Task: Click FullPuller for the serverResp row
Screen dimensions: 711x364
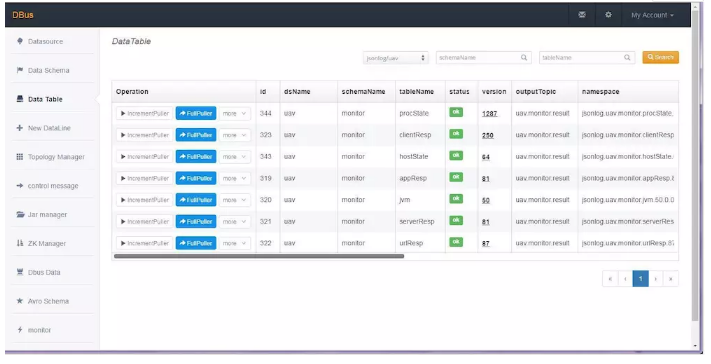Action: pyautogui.click(x=196, y=222)
